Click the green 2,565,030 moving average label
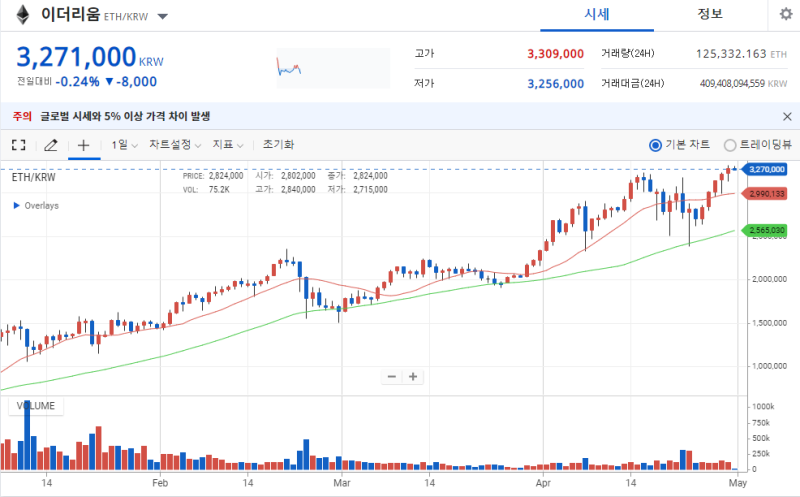Image resolution: width=800 pixels, height=497 pixels. pyautogui.click(x=764, y=230)
